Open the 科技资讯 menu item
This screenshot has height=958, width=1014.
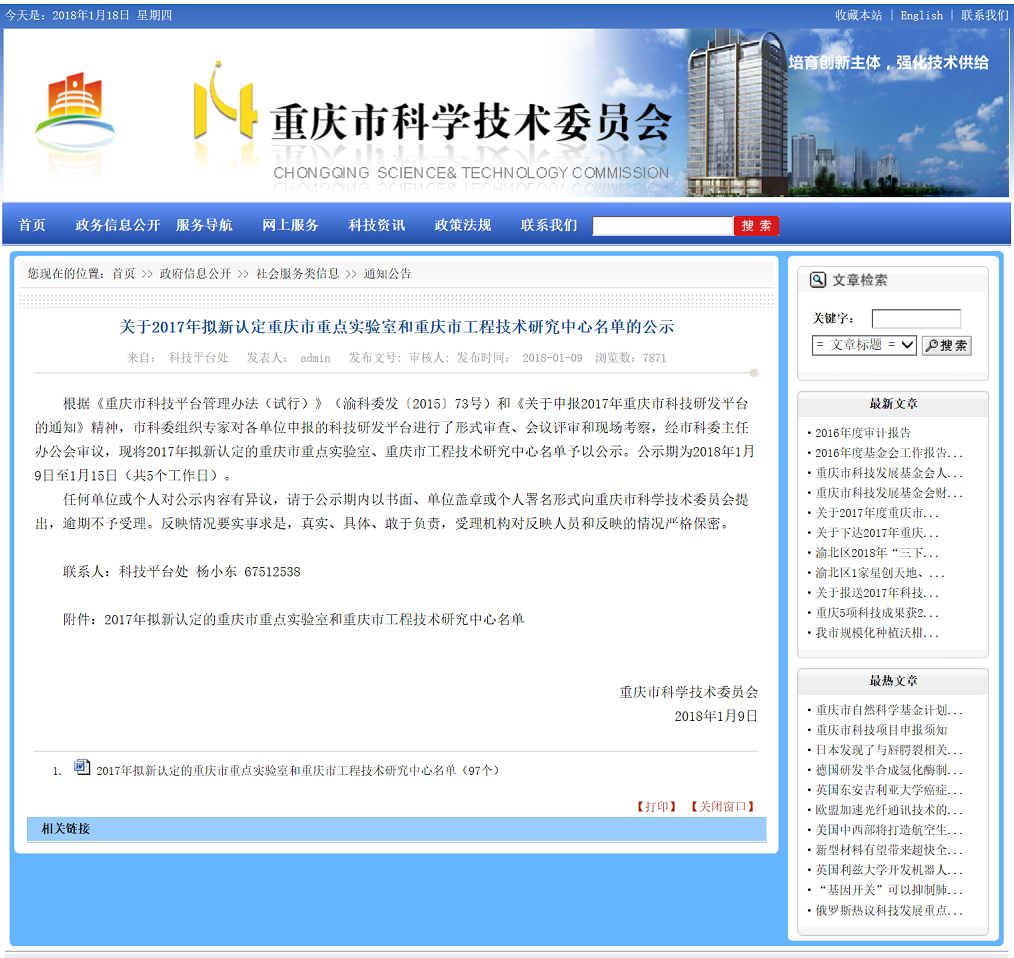(376, 225)
